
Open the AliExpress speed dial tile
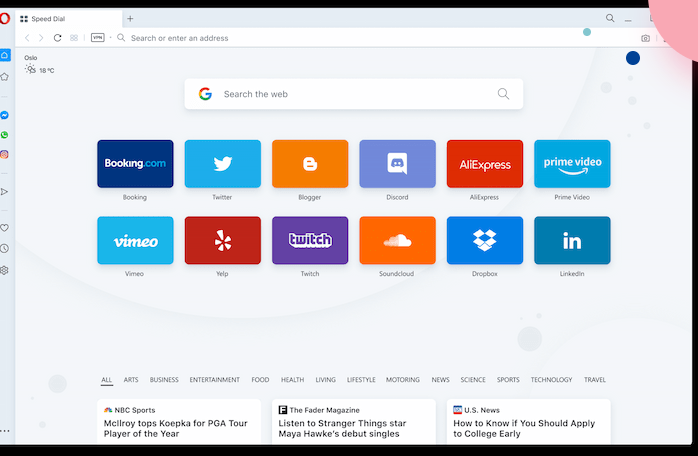pyautogui.click(x=485, y=164)
